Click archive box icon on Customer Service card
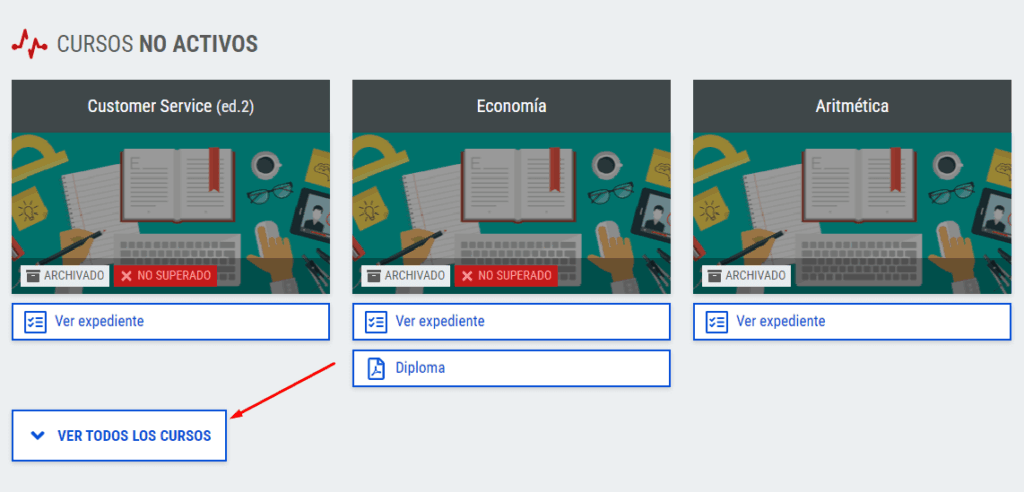This screenshot has width=1024, height=492. tap(32, 276)
